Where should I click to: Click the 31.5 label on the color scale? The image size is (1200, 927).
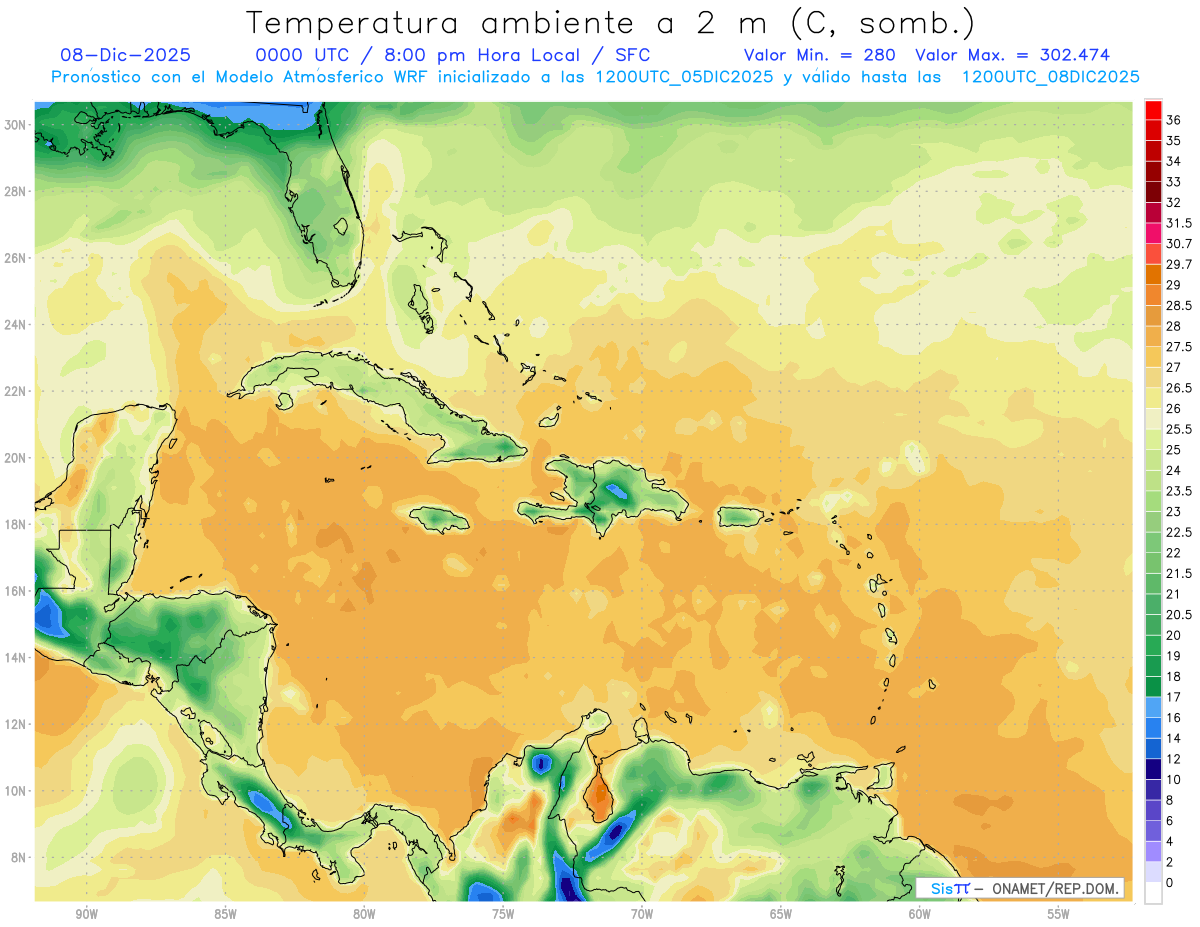[1178, 223]
